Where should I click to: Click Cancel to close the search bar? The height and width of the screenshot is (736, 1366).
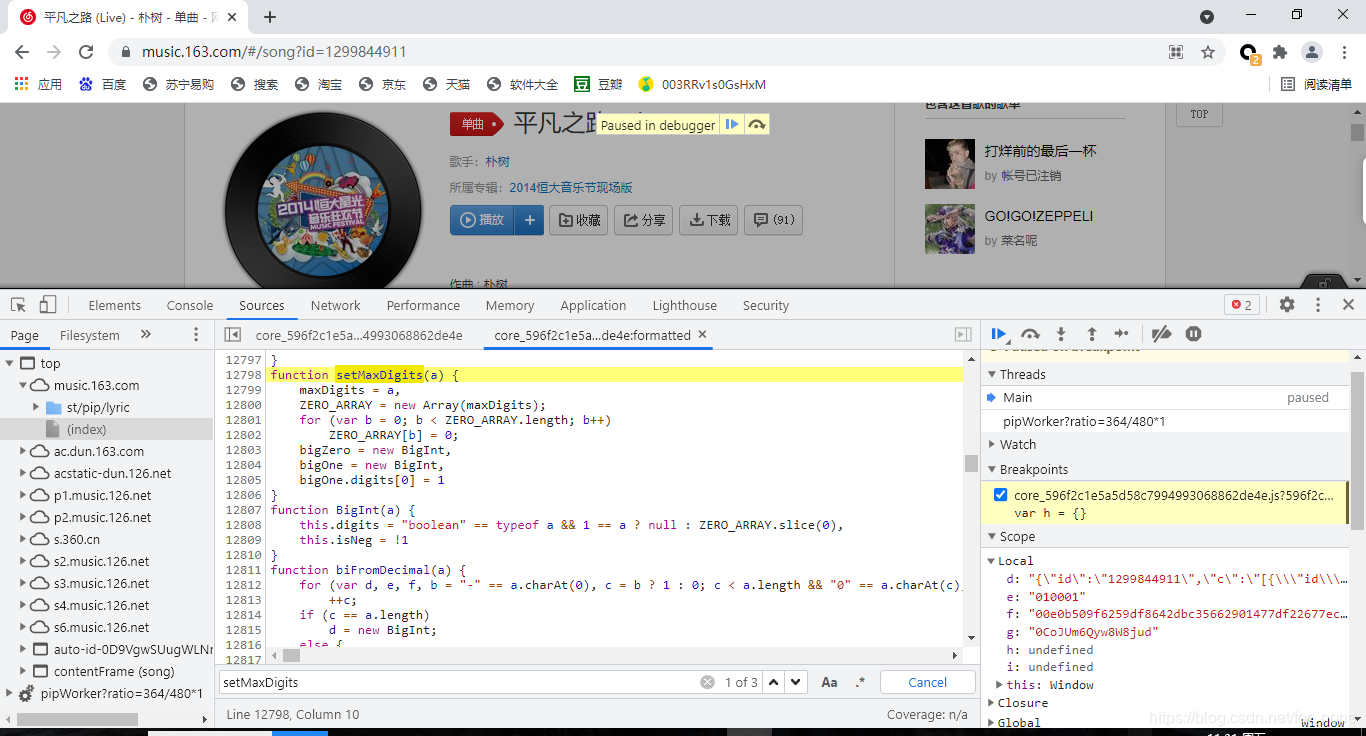tap(927, 681)
